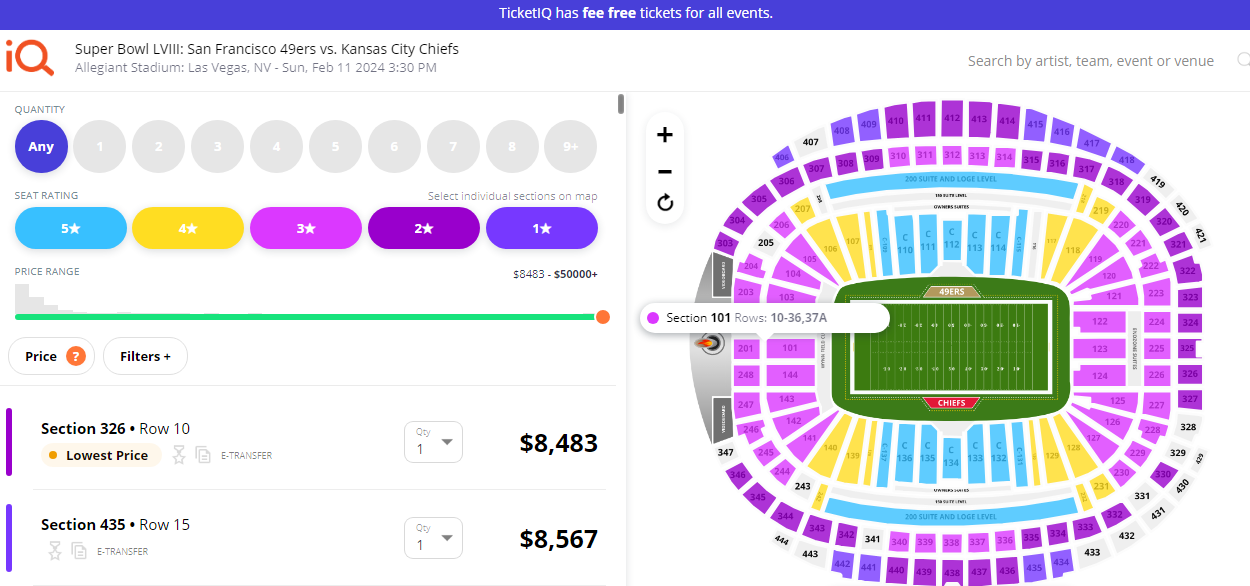Click the event search input field
The width and height of the screenshot is (1250, 586).
coord(1090,61)
